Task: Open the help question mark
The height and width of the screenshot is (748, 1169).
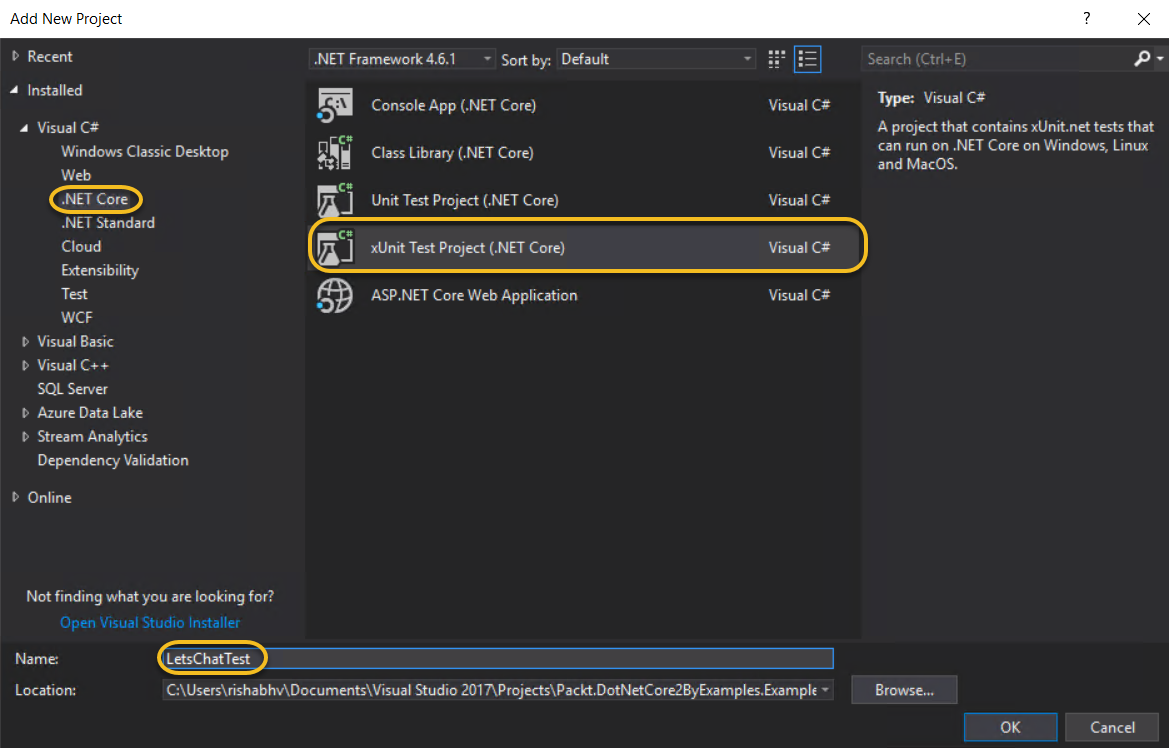Action: pyautogui.click(x=1087, y=19)
